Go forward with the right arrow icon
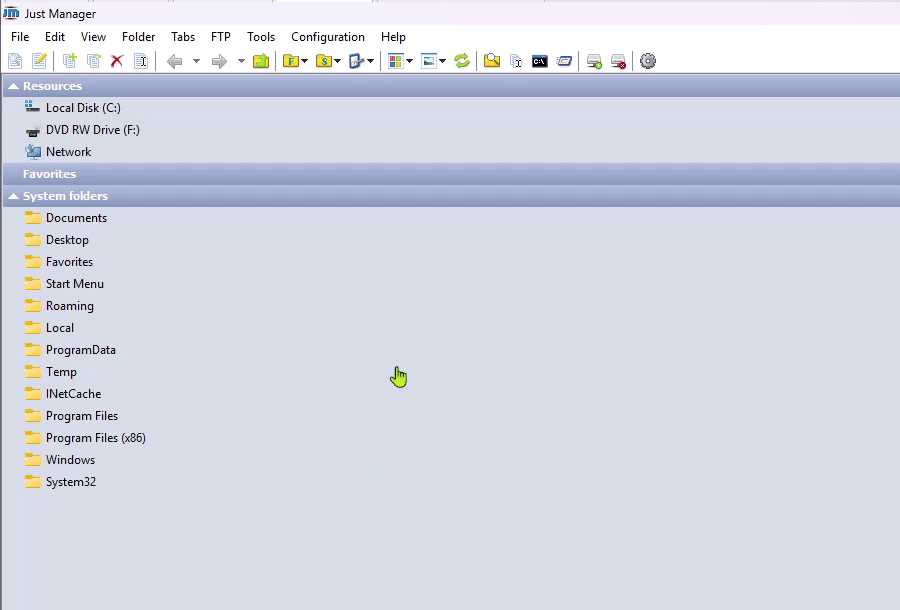Image resolution: width=900 pixels, height=610 pixels. point(219,61)
